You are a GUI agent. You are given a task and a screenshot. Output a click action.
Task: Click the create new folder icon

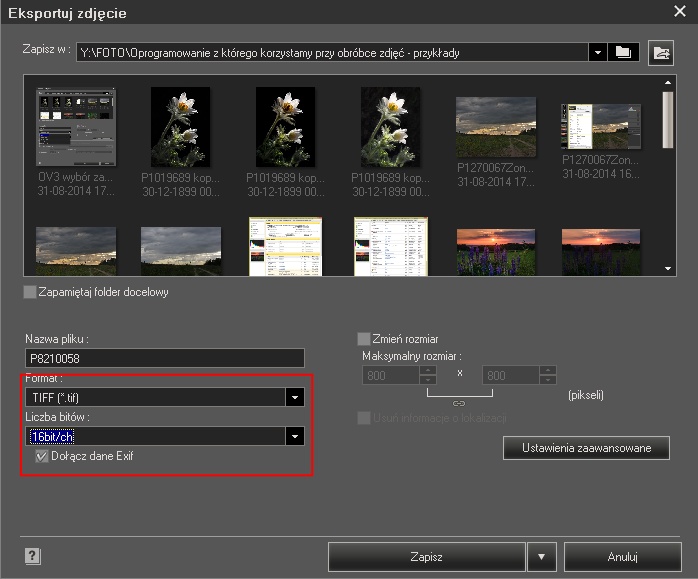pos(661,53)
